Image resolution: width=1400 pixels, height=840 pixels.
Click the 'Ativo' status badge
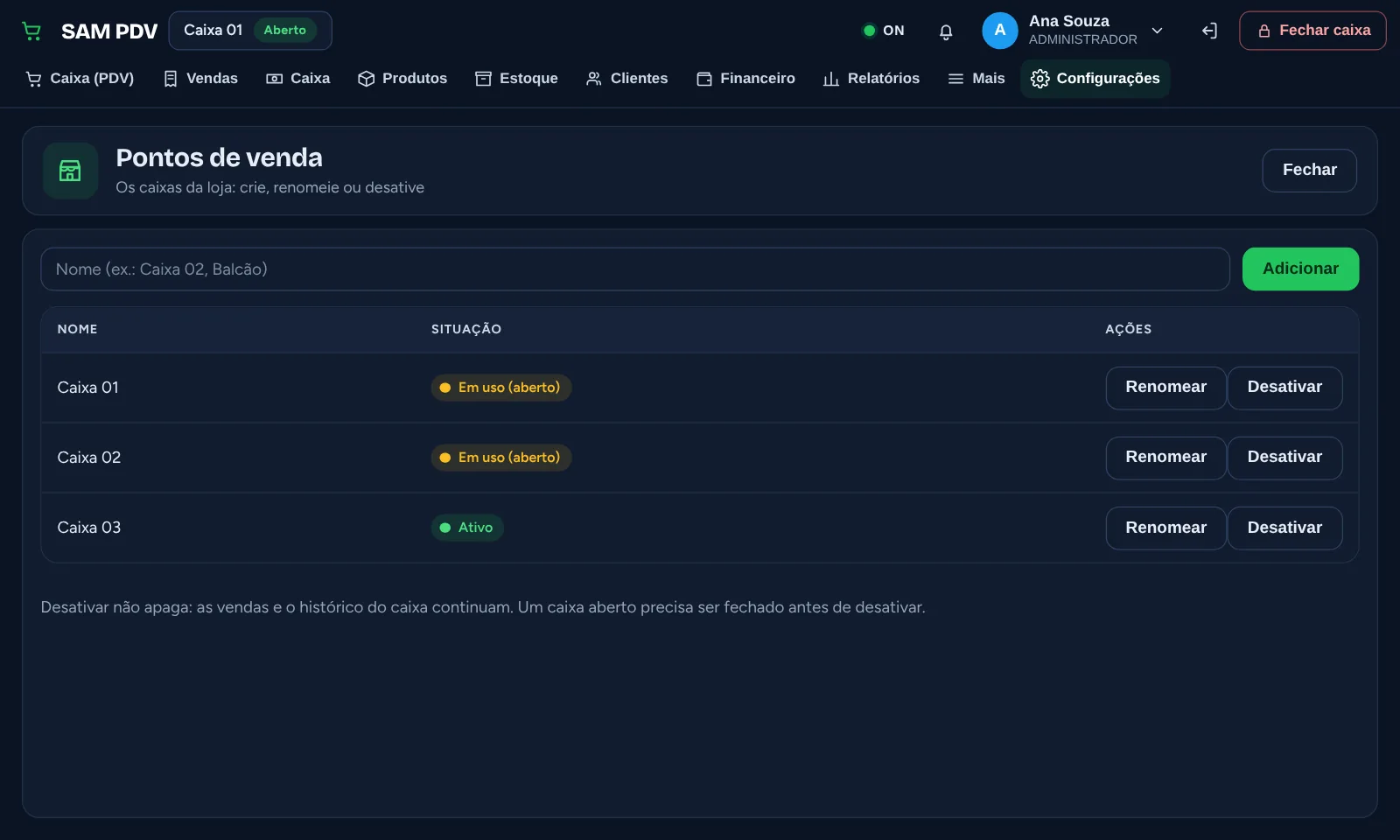point(467,528)
